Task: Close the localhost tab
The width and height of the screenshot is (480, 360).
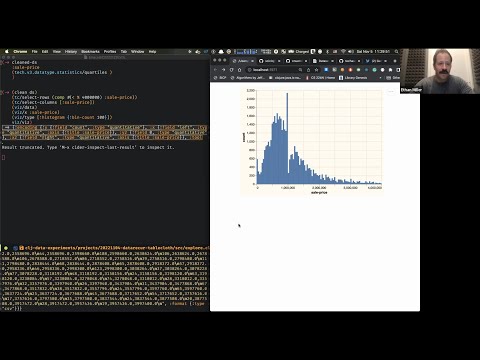Action: 252,61
